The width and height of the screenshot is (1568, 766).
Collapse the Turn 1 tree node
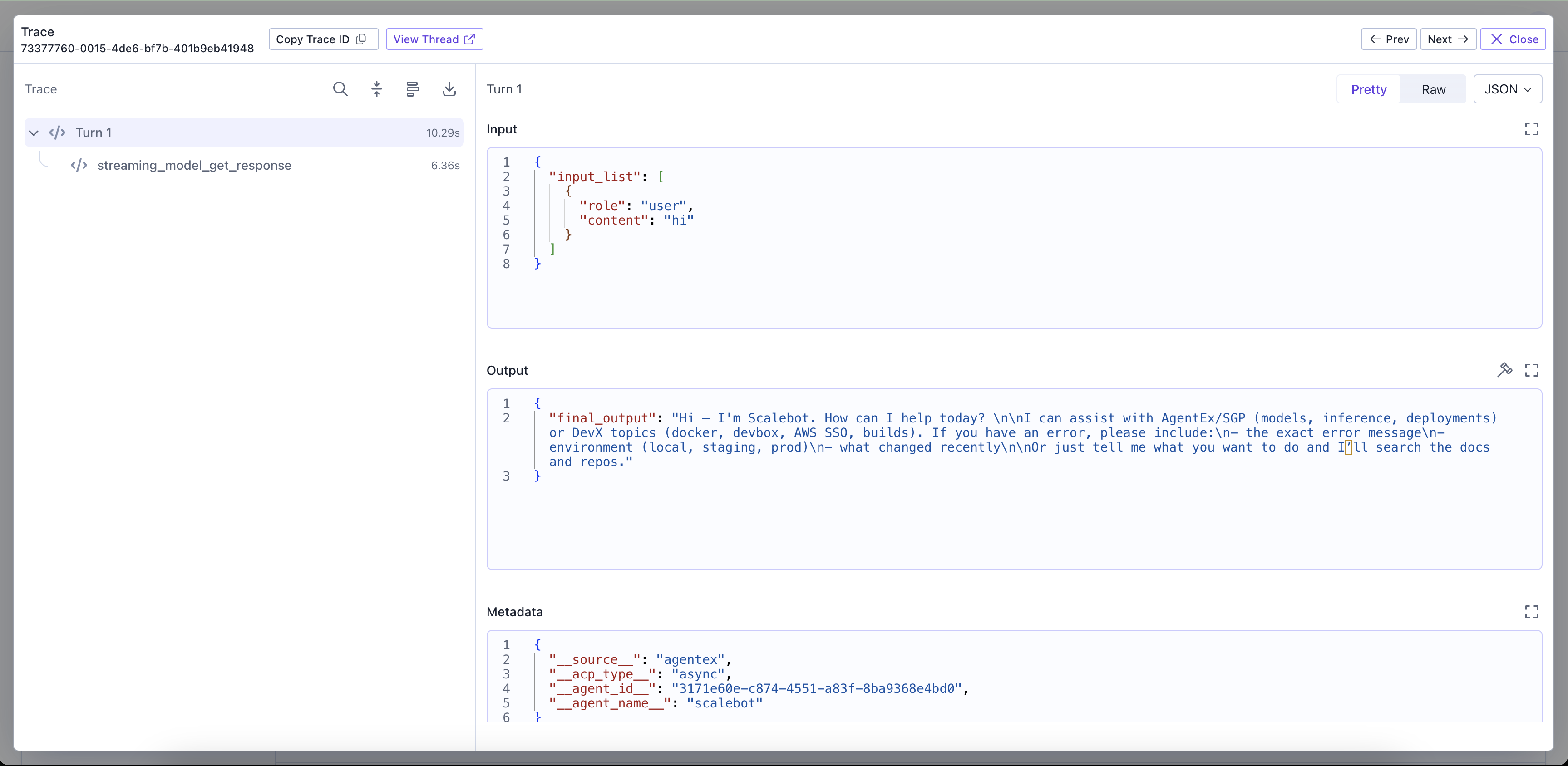click(x=34, y=133)
